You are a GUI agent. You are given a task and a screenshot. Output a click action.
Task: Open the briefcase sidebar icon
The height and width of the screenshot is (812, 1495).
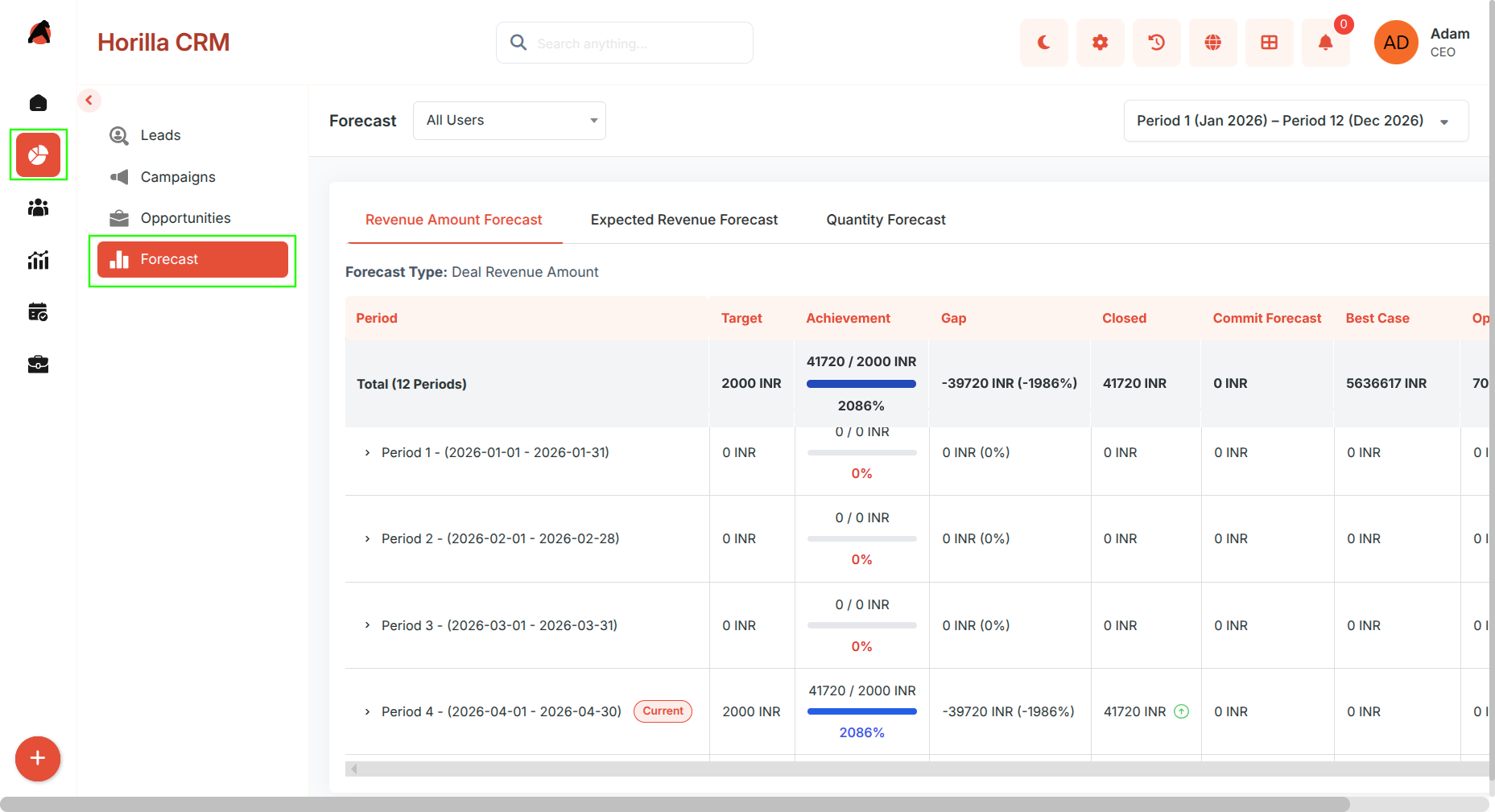(38, 365)
